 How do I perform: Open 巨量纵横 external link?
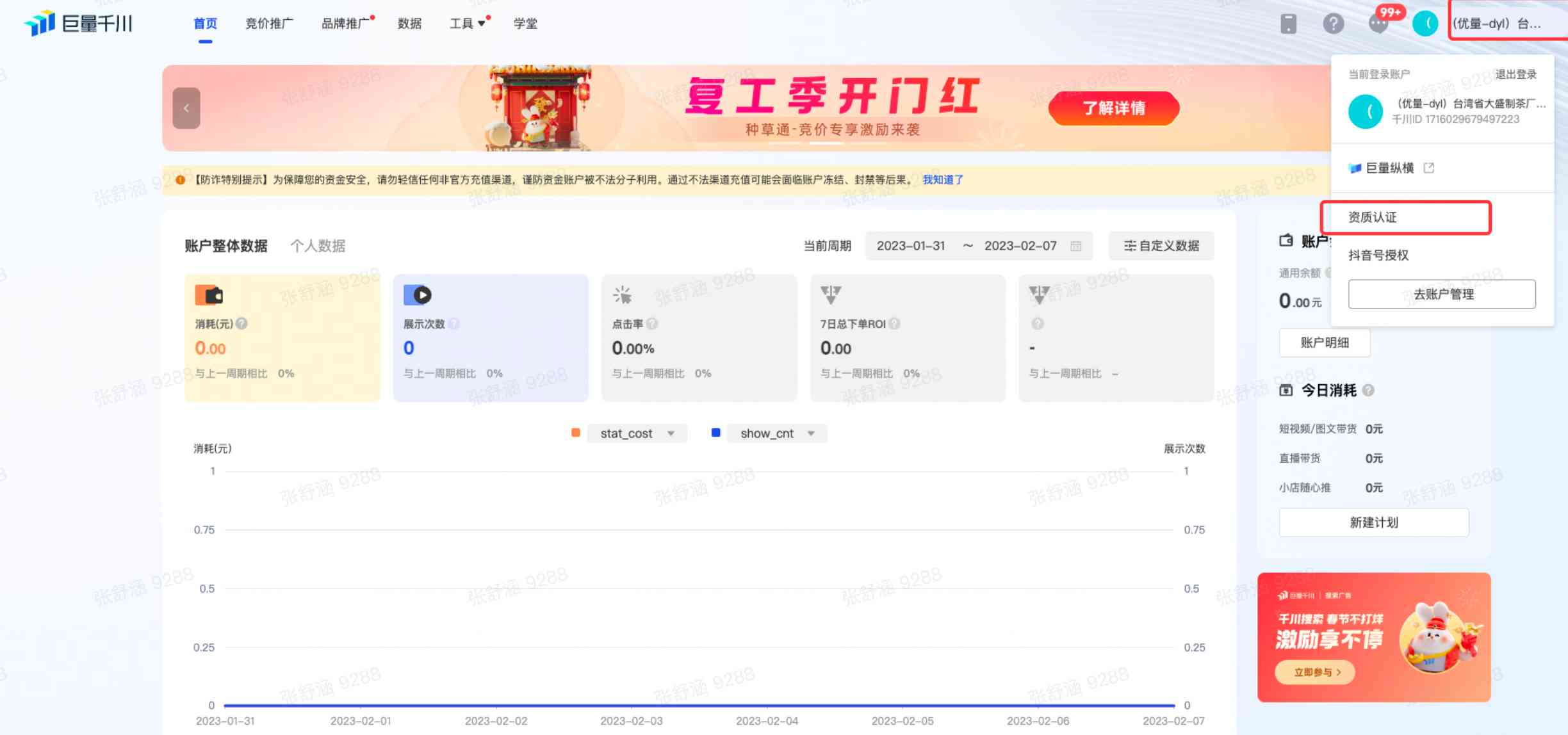1391,168
